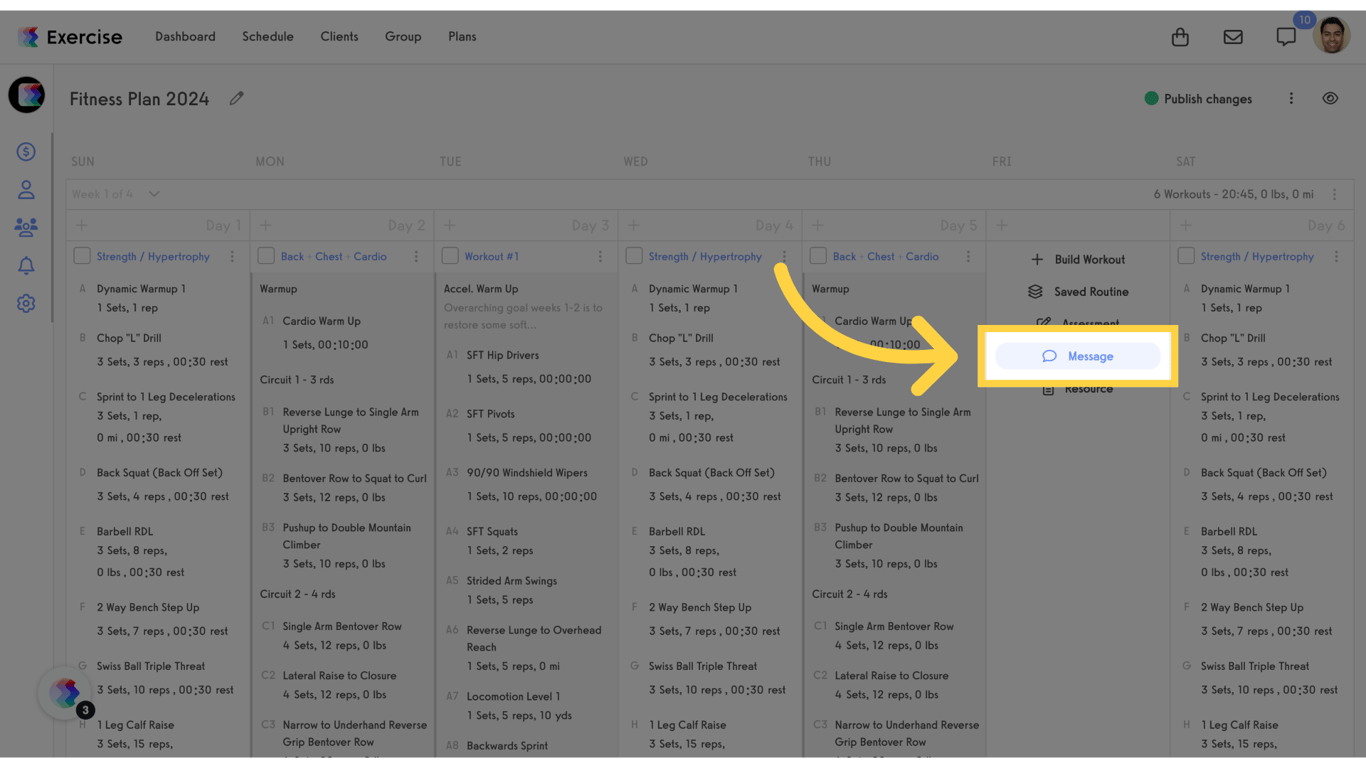Select the SFT Pivots exercise
The height and width of the screenshot is (768, 1366).
pos(491,414)
